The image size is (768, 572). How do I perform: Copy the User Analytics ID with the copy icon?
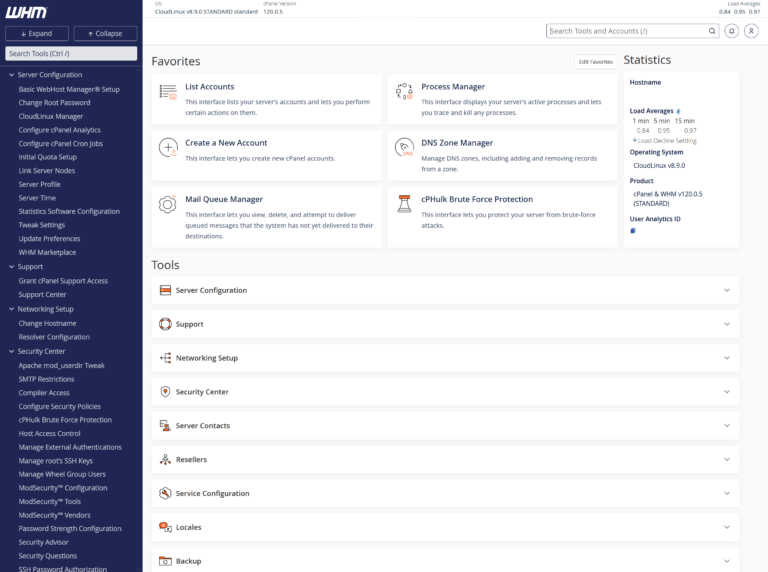coord(633,231)
